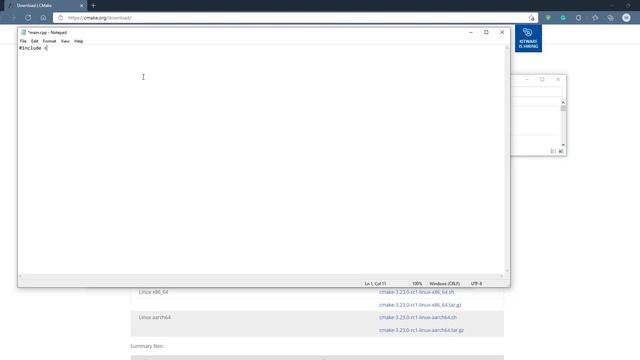Minimize the small background window
Image resolution: width=640 pixels, height=360 pixels.
[527, 79]
